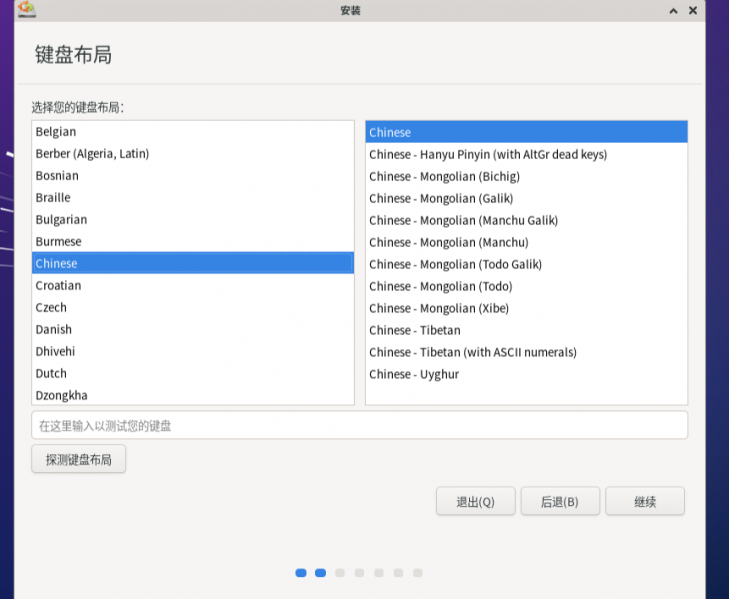Choose Bulgarian from the layout list
The height and width of the screenshot is (599, 729).
[61, 220]
